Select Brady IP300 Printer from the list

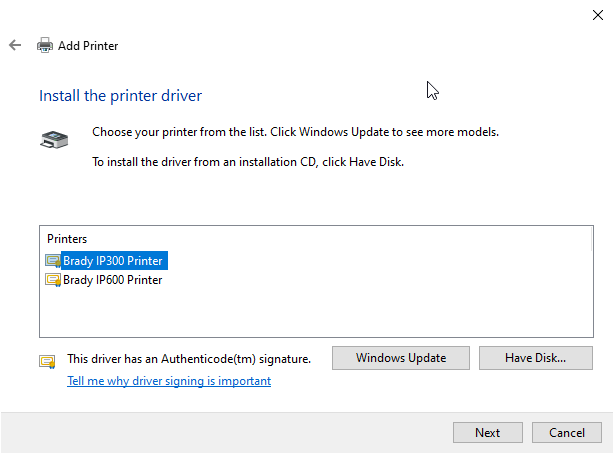[112, 261]
